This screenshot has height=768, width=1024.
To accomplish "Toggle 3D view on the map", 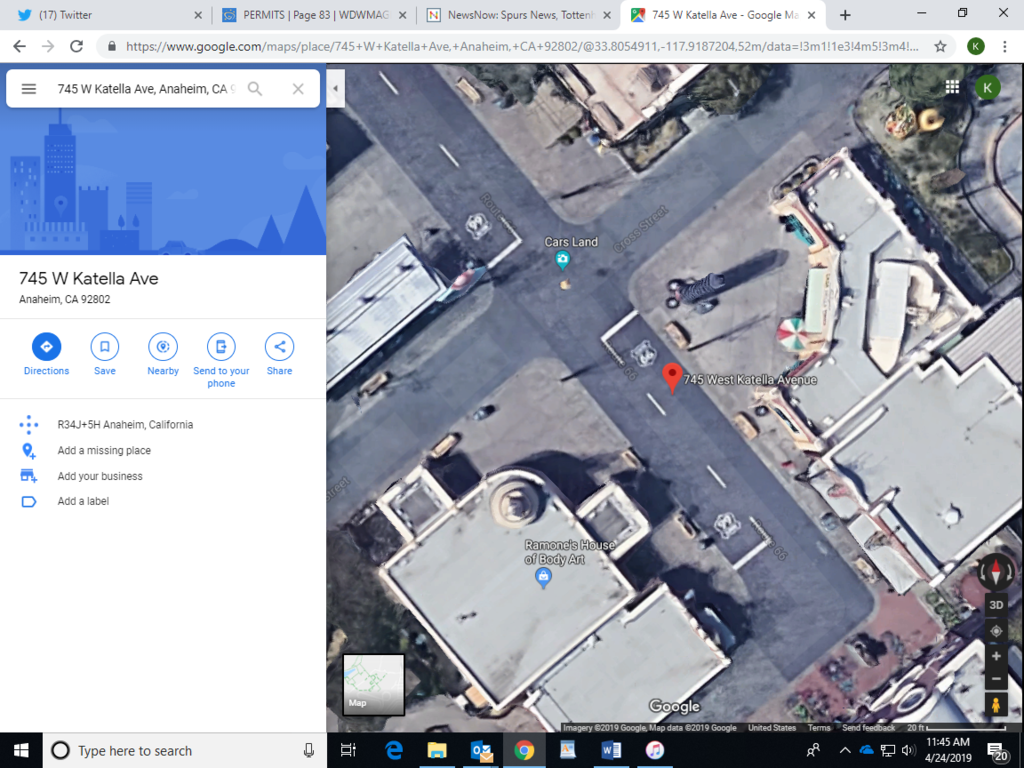I will [996, 605].
